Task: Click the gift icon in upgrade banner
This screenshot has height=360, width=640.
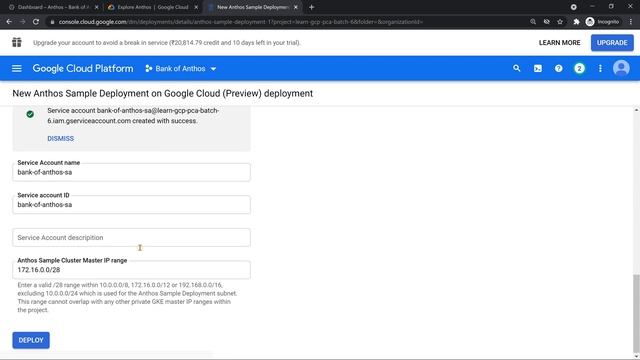Action: pos(17,42)
